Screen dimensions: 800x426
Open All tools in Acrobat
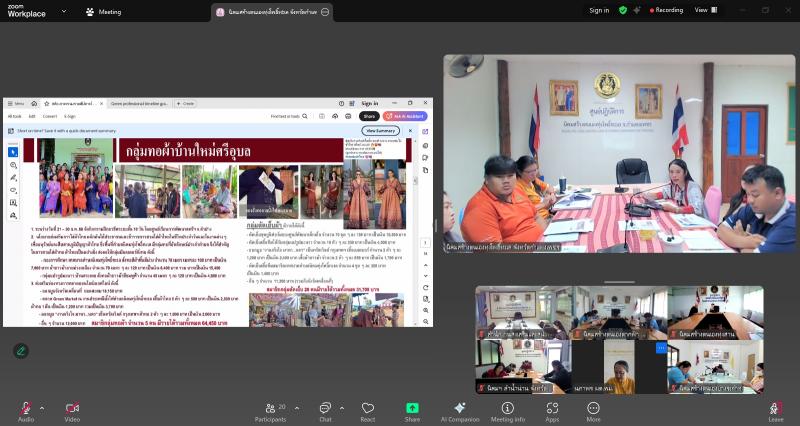pyautogui.click(x=14, y=116)
